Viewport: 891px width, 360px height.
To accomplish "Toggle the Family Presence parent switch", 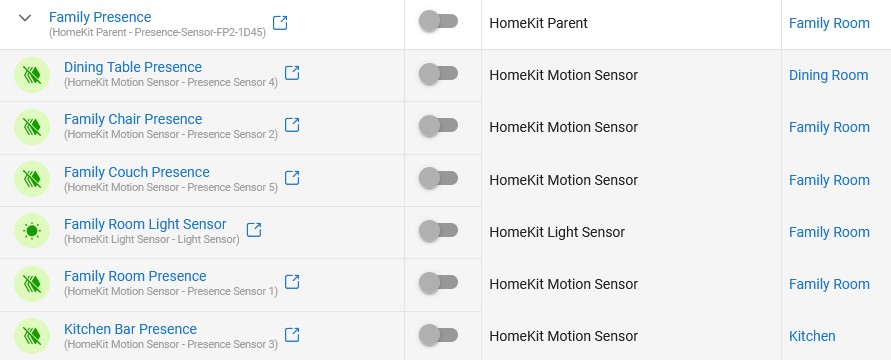I will (x=438, y=22).
